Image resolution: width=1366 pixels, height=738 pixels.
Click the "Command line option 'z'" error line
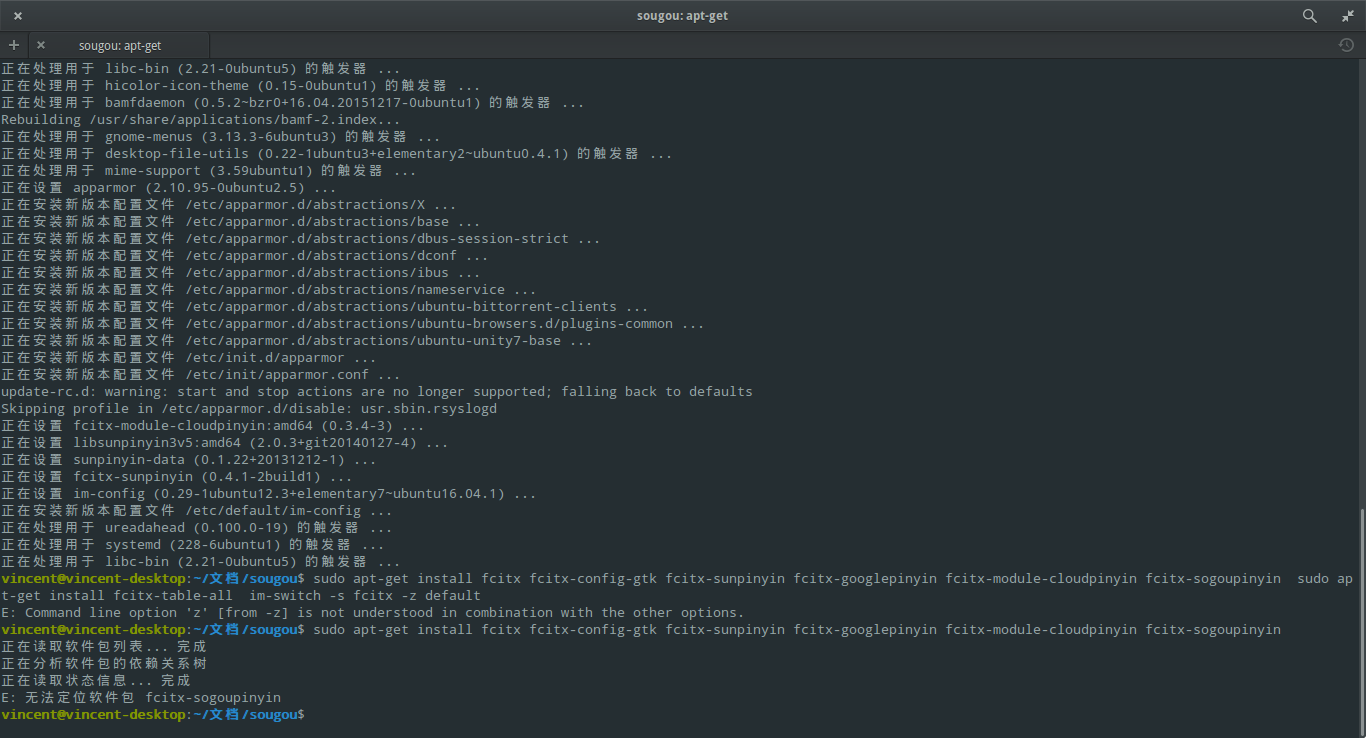tap(372, 613)
